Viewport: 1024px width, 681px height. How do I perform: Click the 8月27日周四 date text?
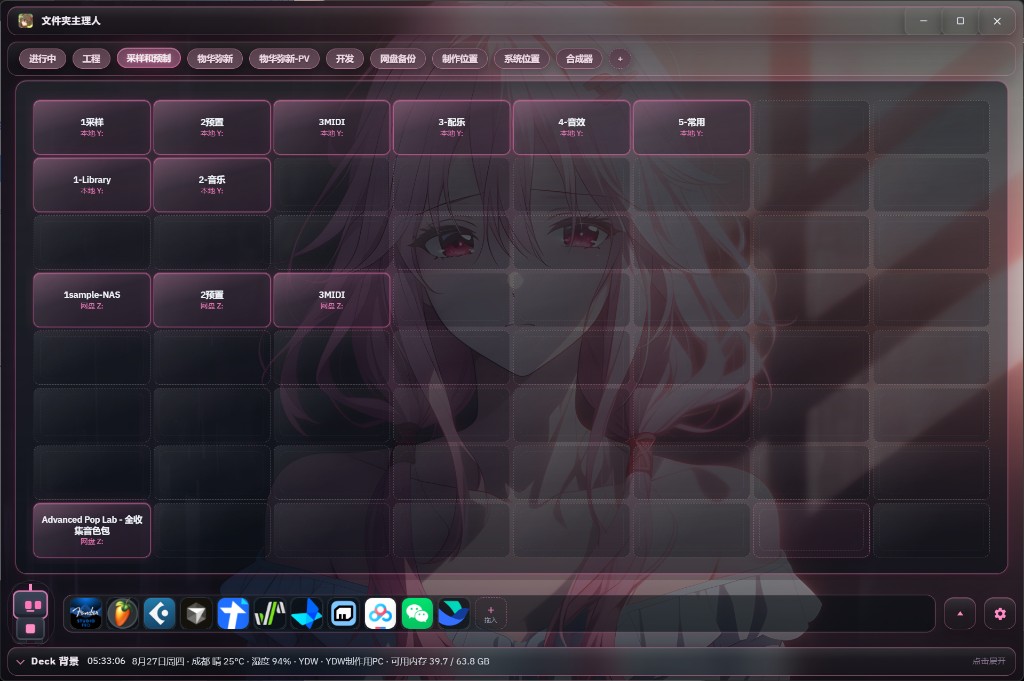point(158,661)
